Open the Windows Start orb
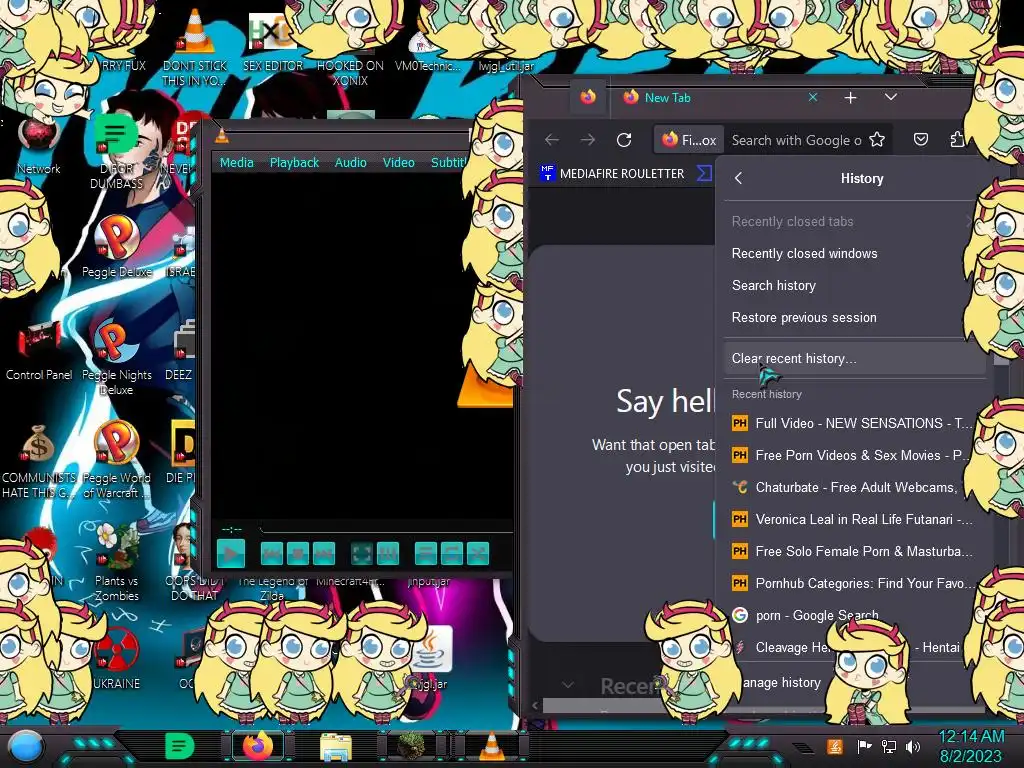The width and height of the screenshot is (1024, 768). [x=25, y=746]
